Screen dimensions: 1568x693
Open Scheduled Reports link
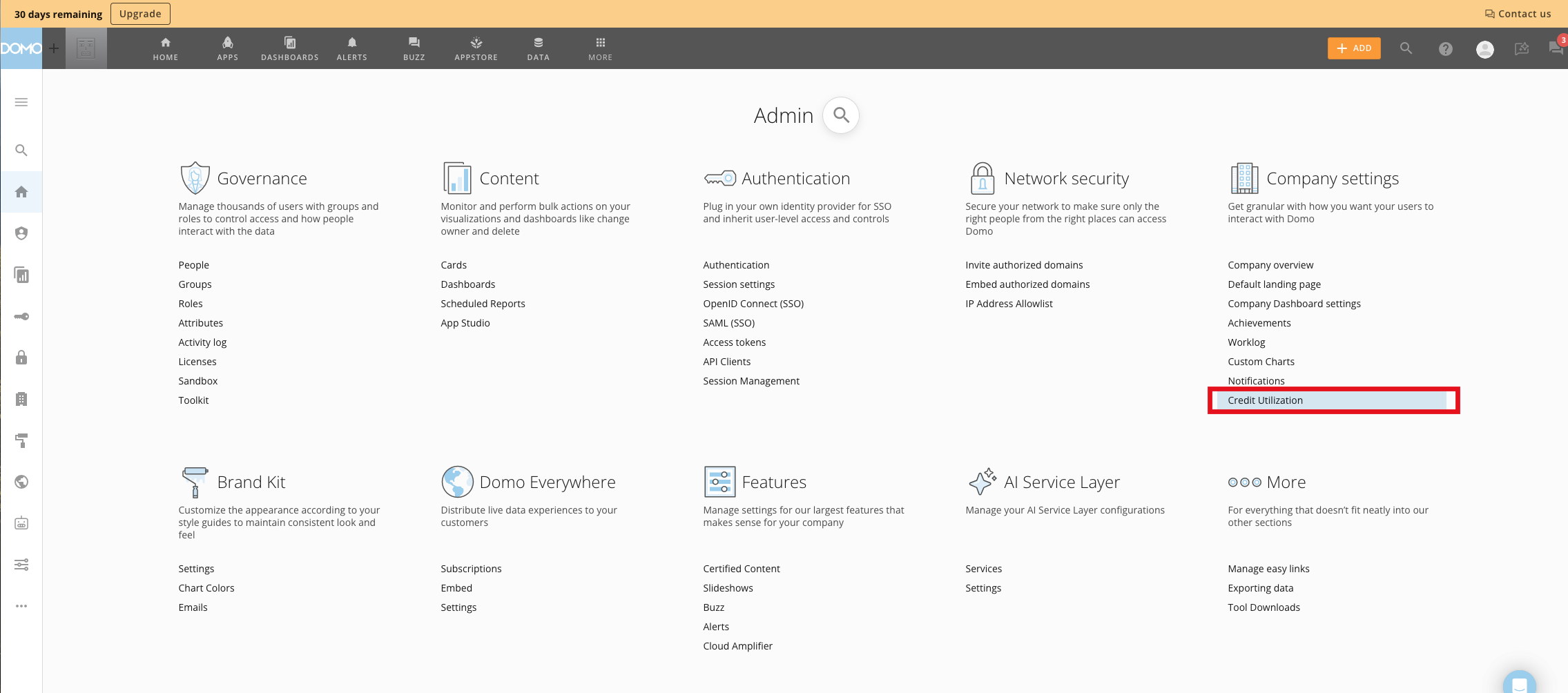483,304
